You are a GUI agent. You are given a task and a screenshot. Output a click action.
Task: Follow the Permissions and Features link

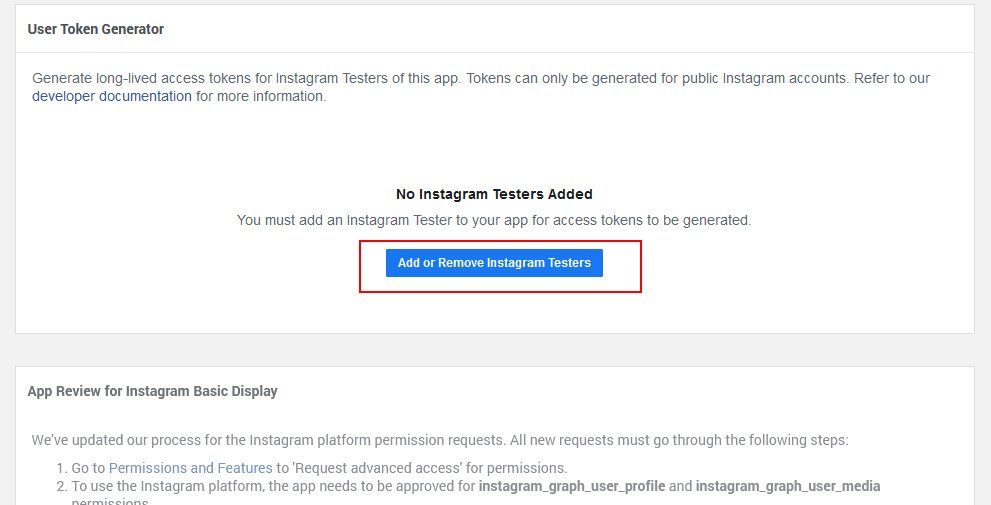190,468
